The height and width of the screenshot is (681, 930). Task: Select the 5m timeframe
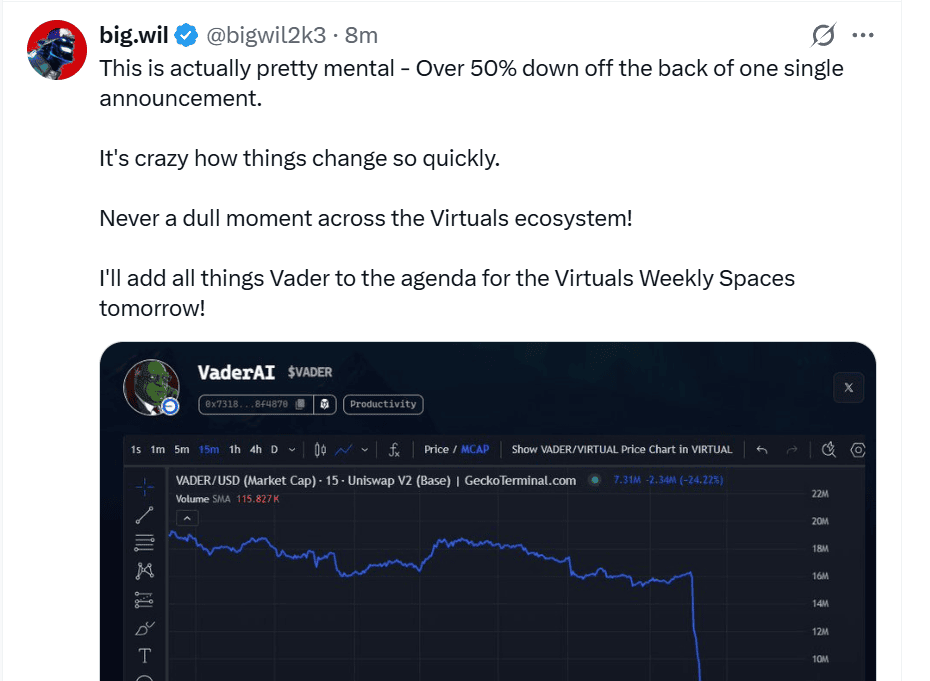[181, 450]
